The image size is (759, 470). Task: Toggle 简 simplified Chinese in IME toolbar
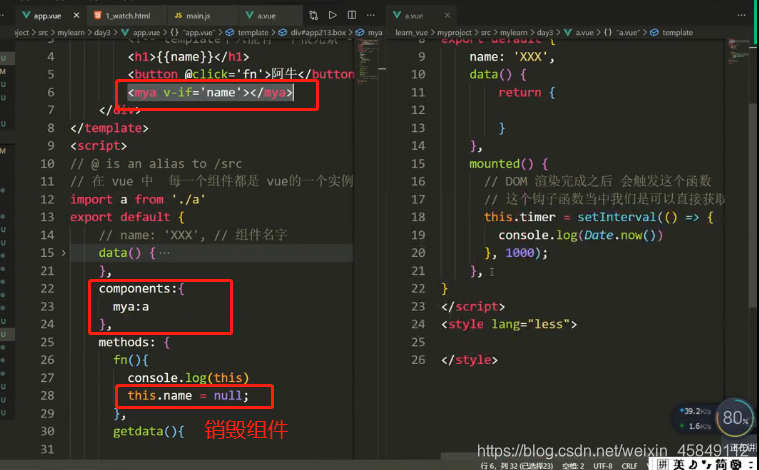722,464
